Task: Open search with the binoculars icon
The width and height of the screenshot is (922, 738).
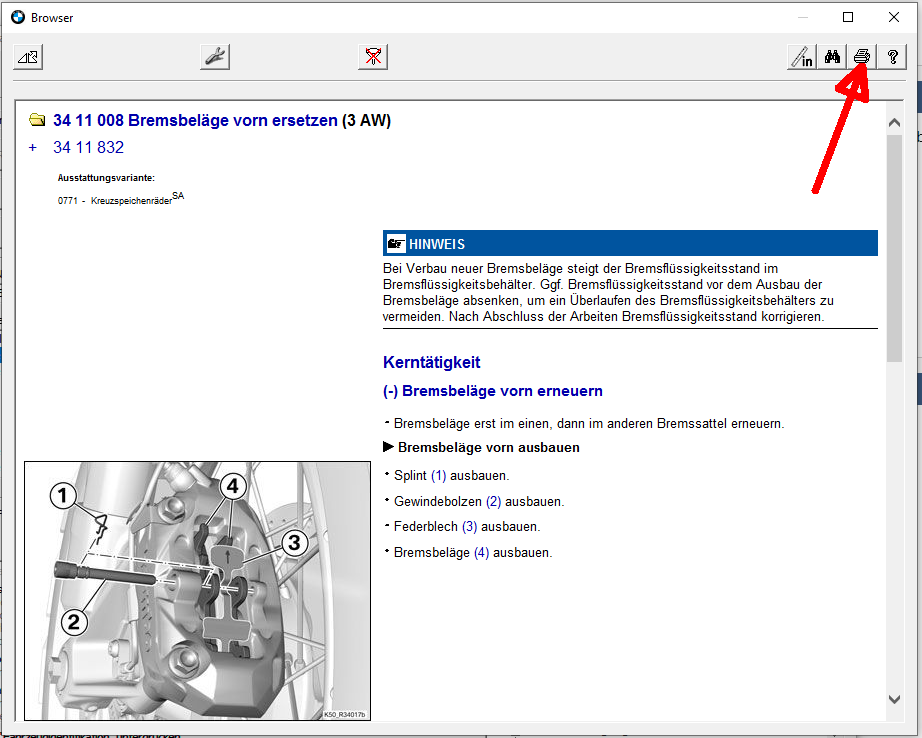Action: point(832,58)
